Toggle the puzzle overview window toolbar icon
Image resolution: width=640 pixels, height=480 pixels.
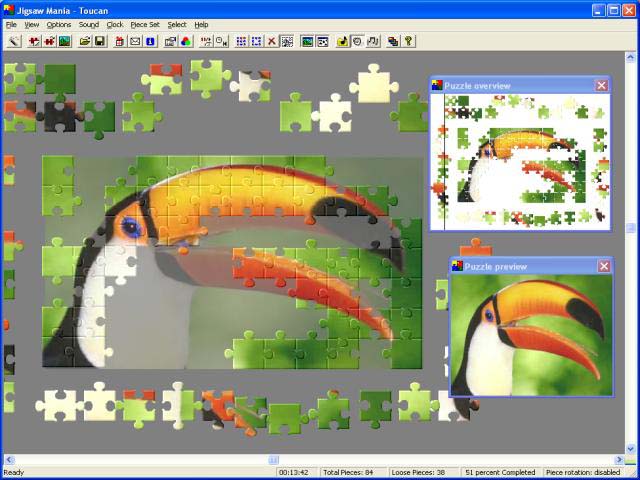click(322, 41)
